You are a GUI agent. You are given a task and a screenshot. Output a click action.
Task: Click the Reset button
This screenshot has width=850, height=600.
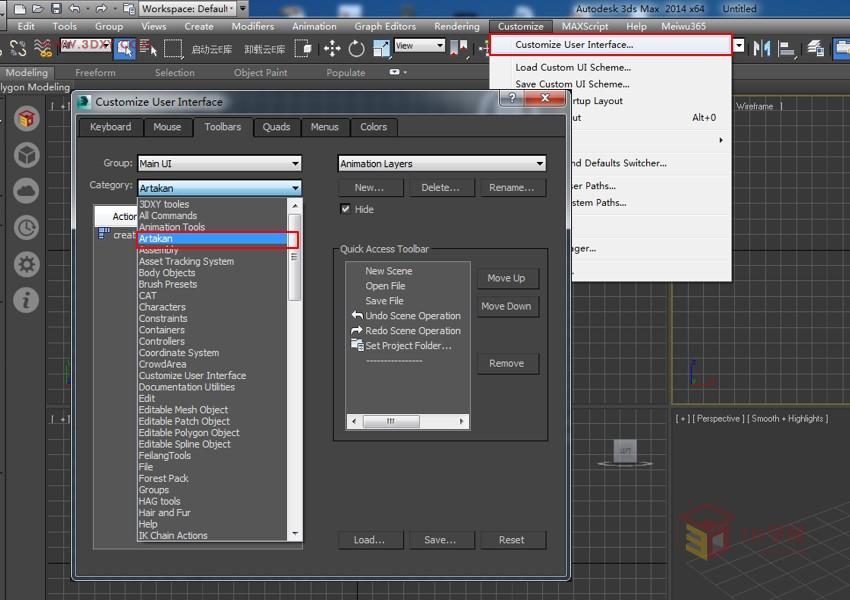(512, 540)
